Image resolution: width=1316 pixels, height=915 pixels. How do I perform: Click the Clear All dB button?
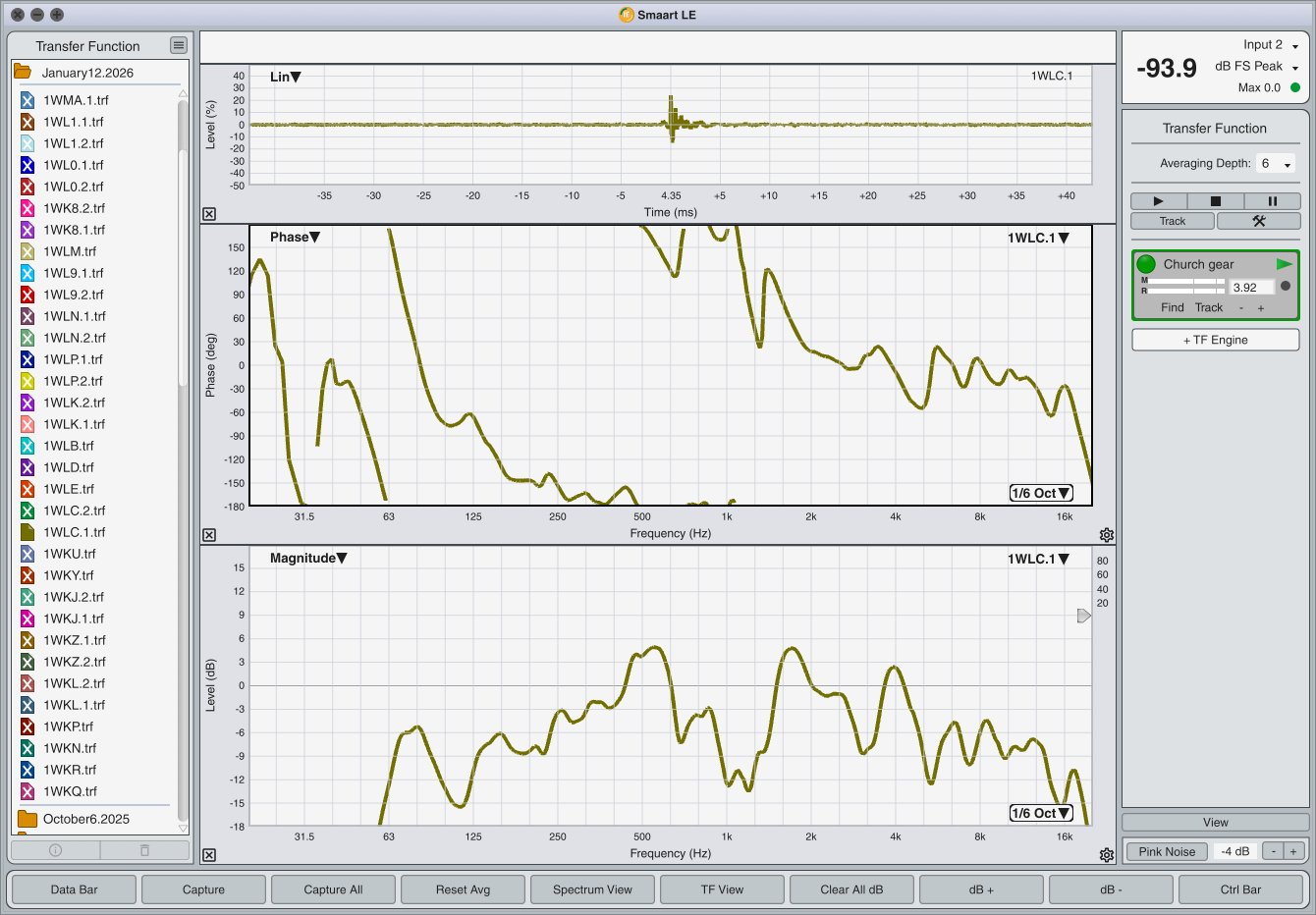851,889
